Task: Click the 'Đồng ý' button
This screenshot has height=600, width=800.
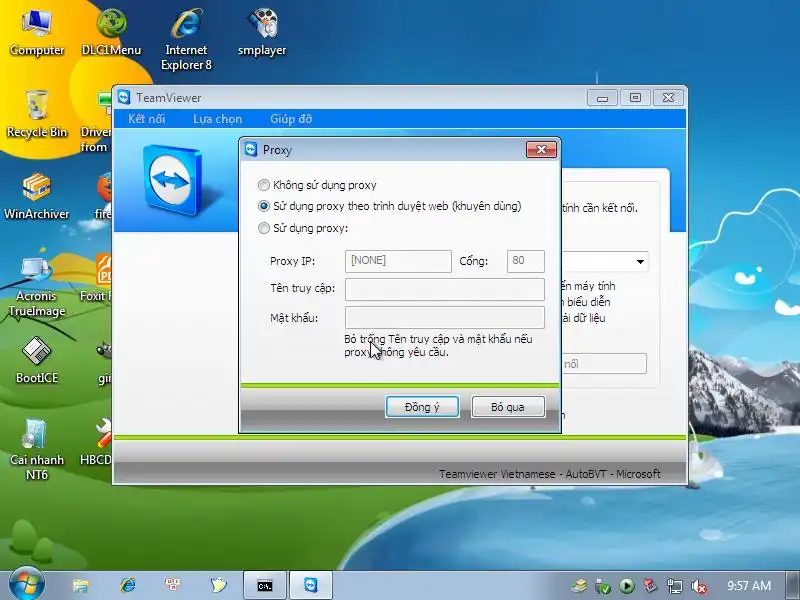Action: 422,407
